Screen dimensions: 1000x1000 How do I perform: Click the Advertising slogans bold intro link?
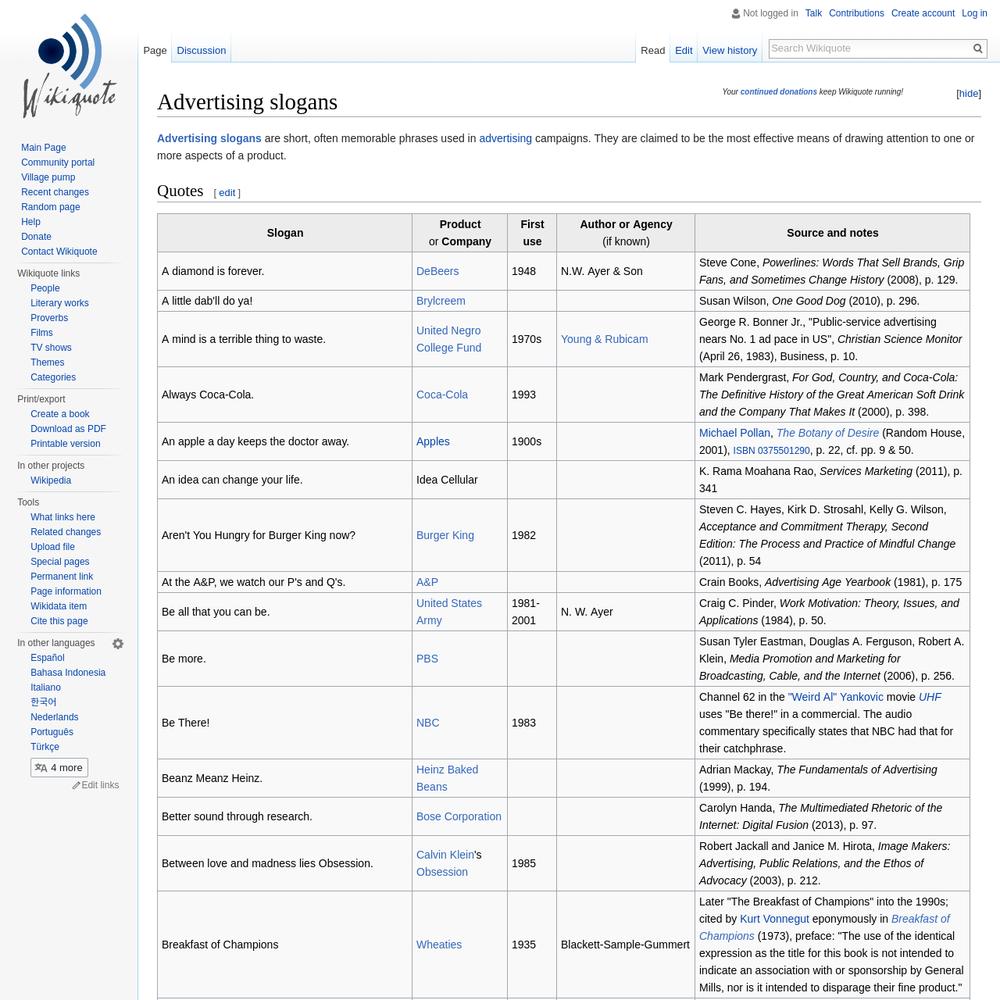(x=209, y=138)
